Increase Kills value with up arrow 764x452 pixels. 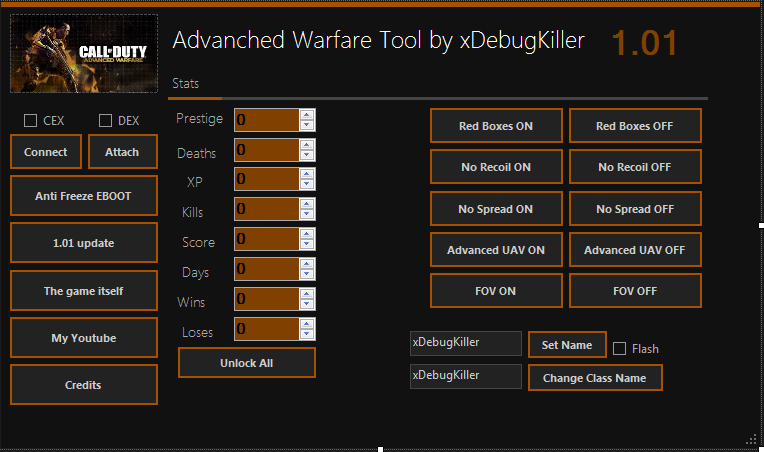306,205
